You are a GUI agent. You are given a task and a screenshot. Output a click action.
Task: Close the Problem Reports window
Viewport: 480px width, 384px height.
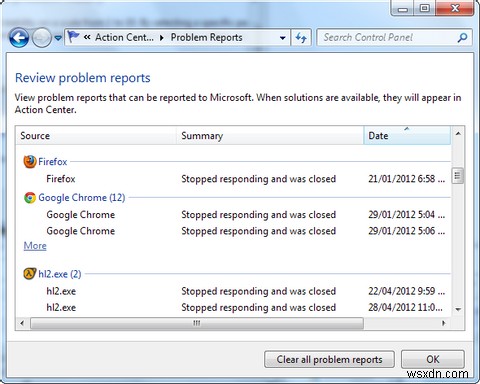point(455,8)
